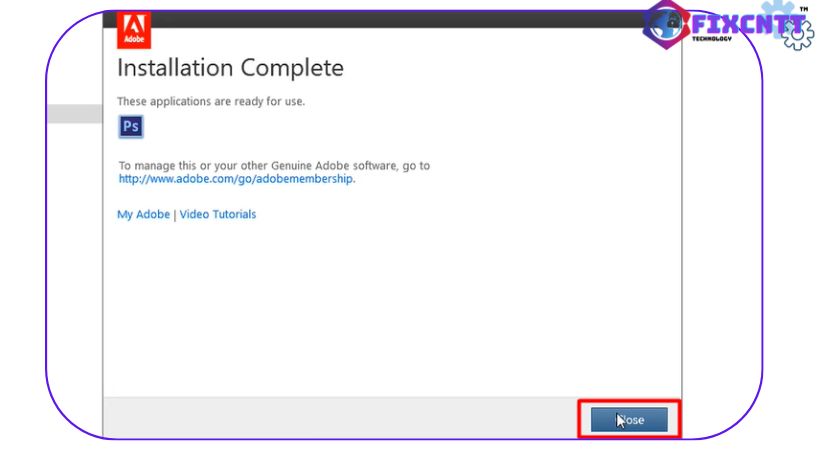
Task: Open the My Adobe link
Action: [143, 215]
